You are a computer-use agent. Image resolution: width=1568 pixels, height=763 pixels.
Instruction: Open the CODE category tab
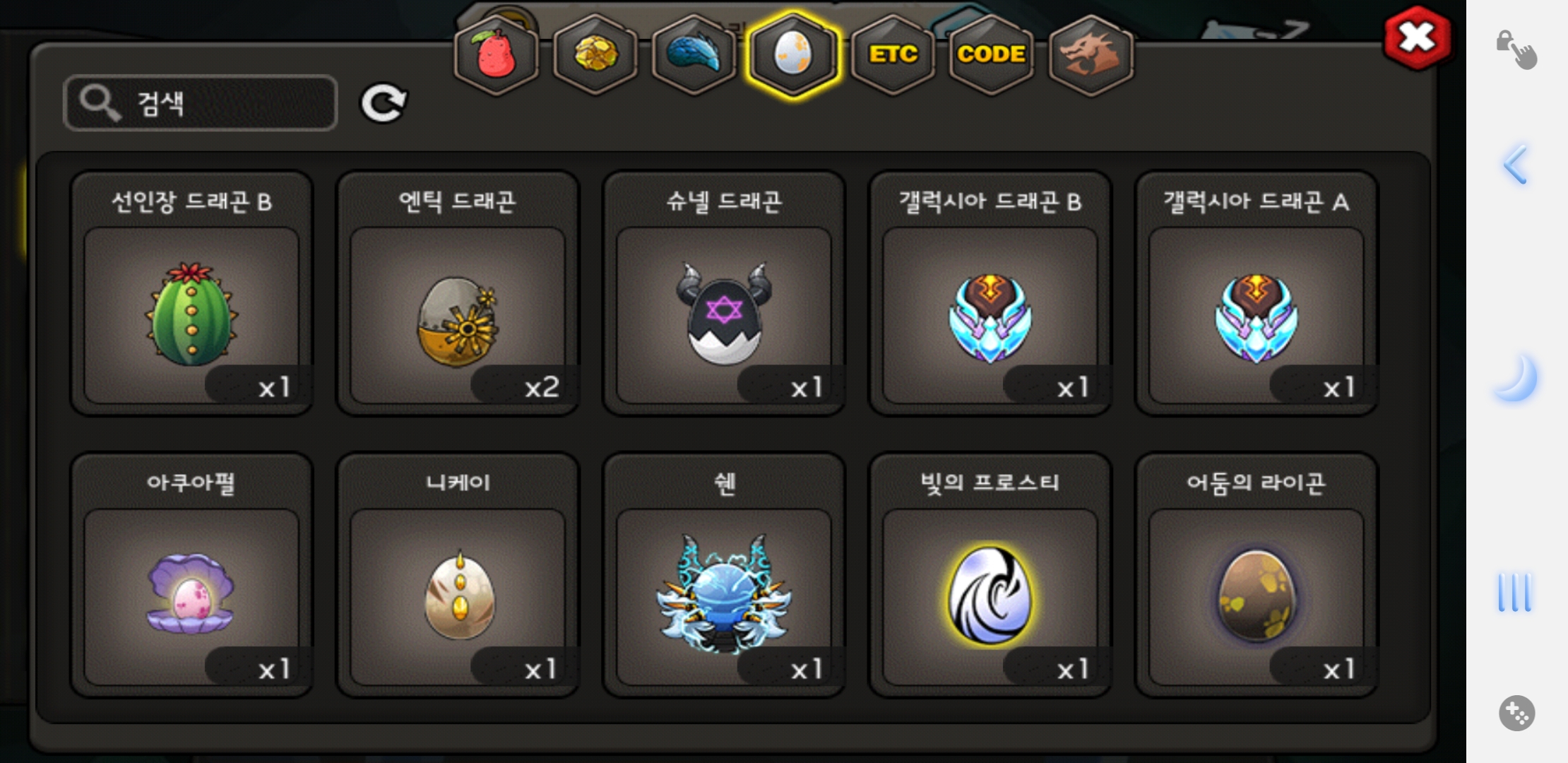coord(991,54)
